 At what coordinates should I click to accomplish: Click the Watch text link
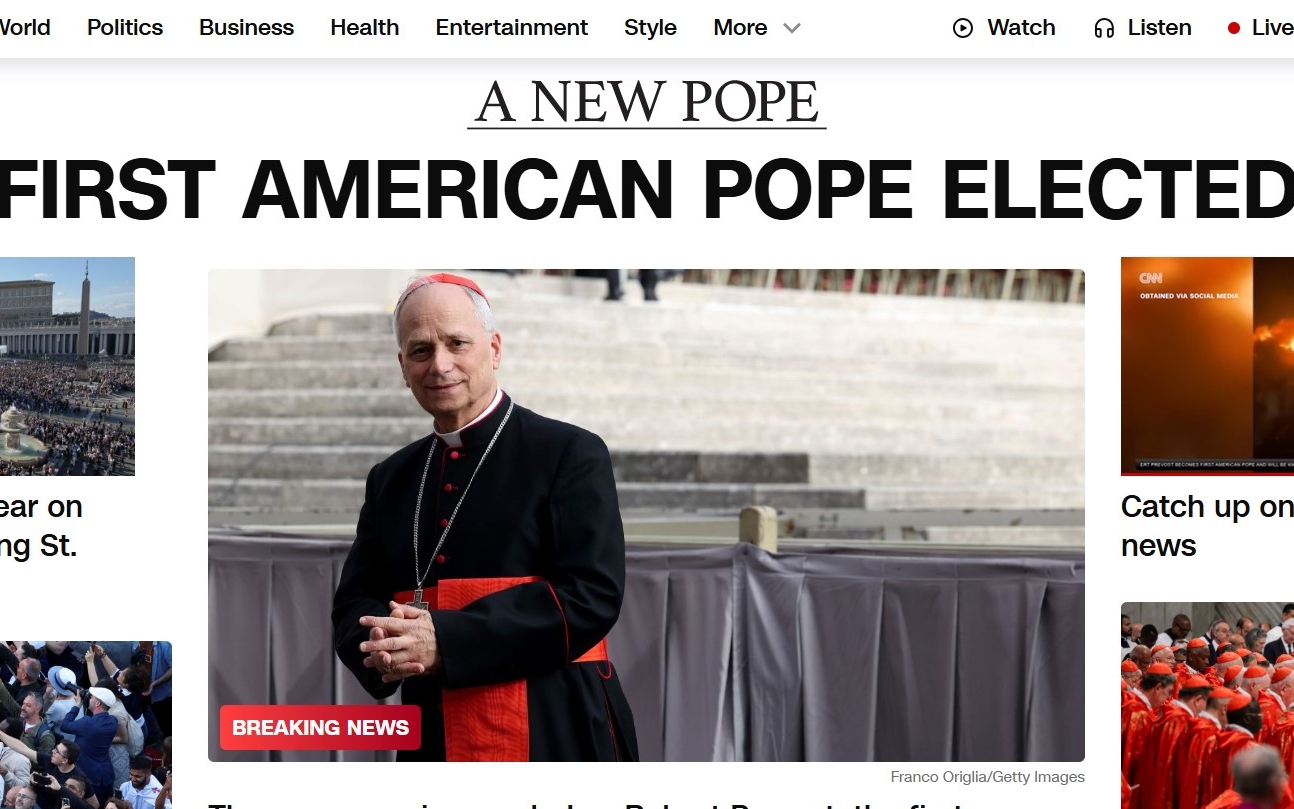1021,28
